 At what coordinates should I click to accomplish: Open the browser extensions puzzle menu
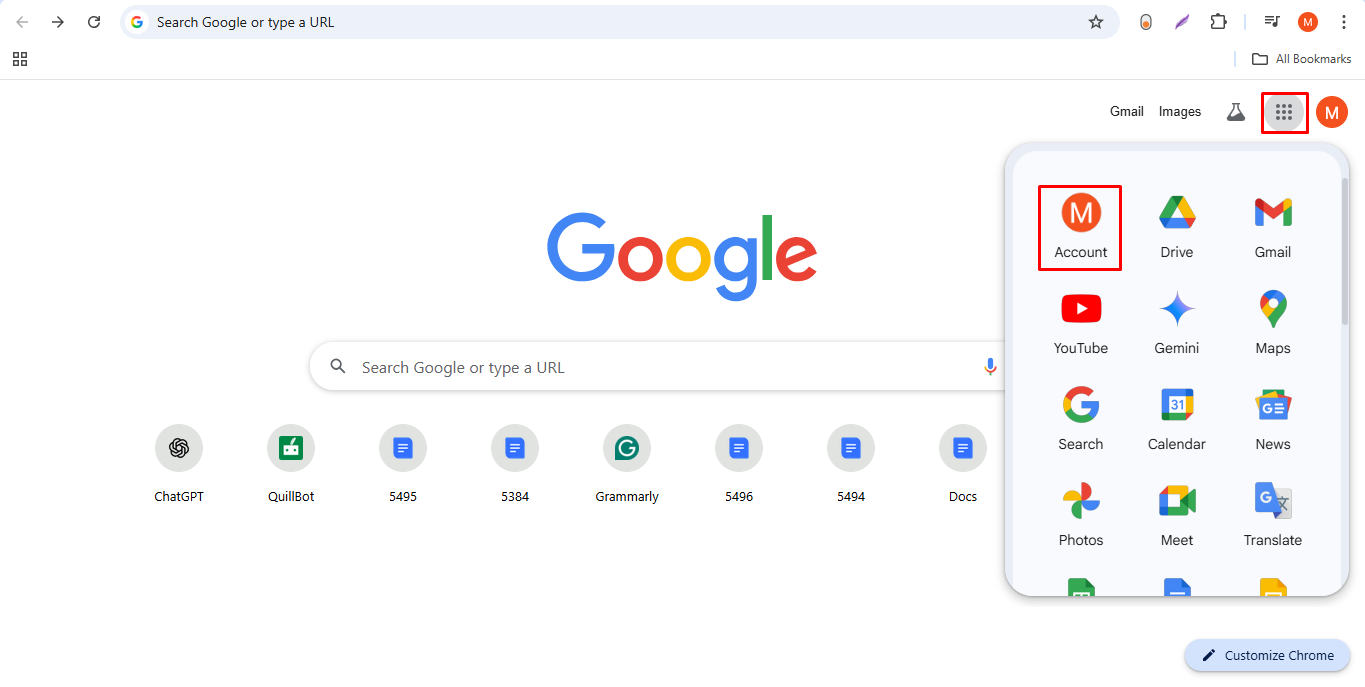pos(1218,21)
